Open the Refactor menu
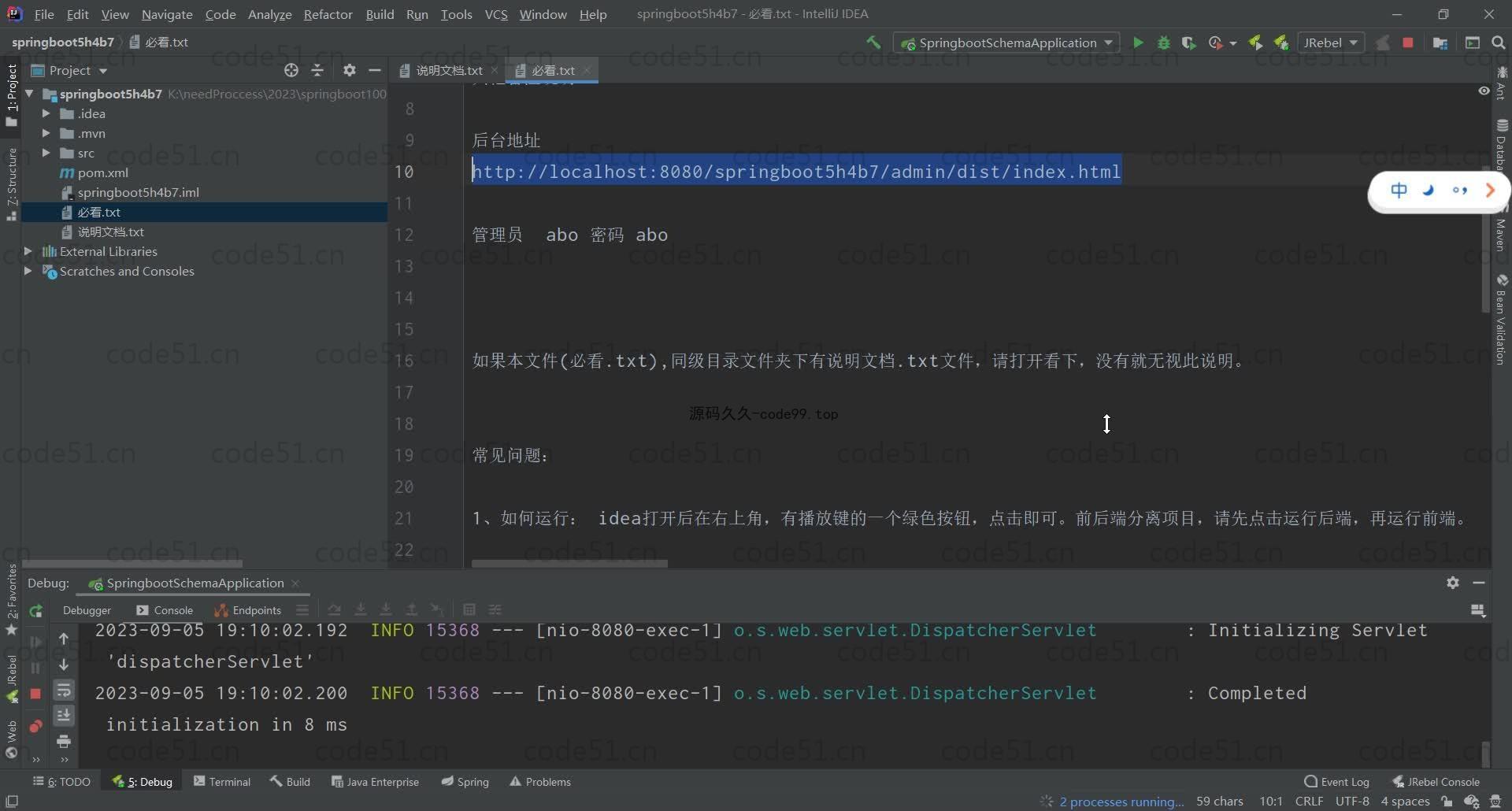The image size is (1512, 811). pos(328,14)
